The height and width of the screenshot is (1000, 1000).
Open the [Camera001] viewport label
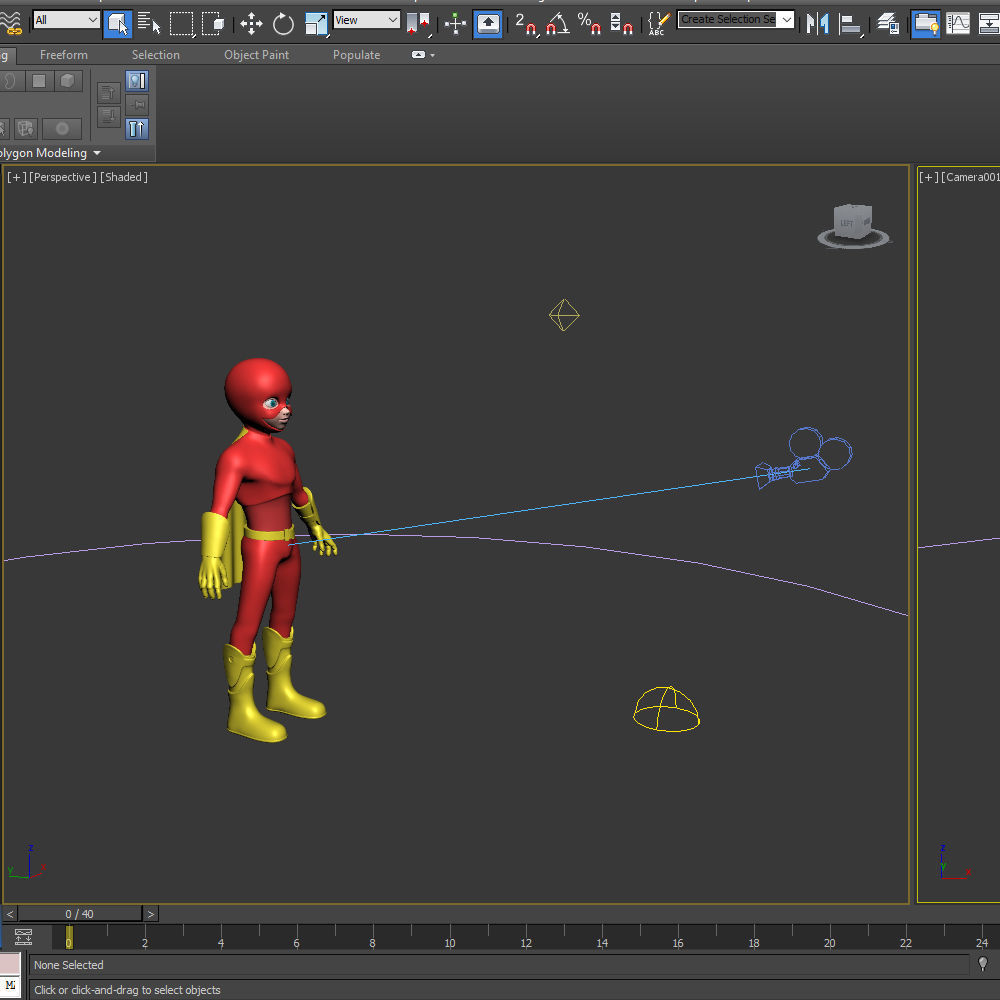971,177
